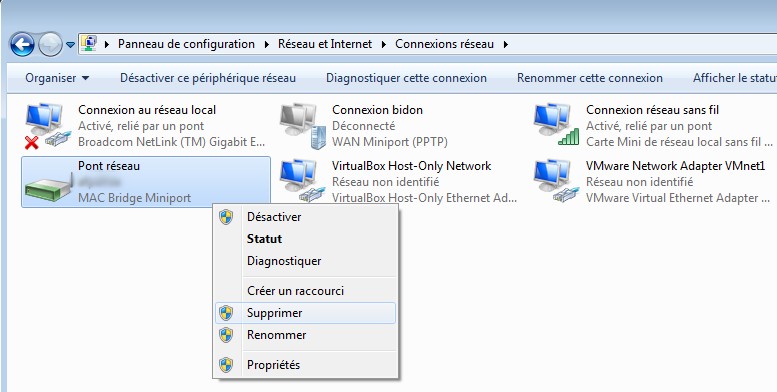
Task: Click WAN Miniport (PPTP) text
Action: (x=389, y=142)
